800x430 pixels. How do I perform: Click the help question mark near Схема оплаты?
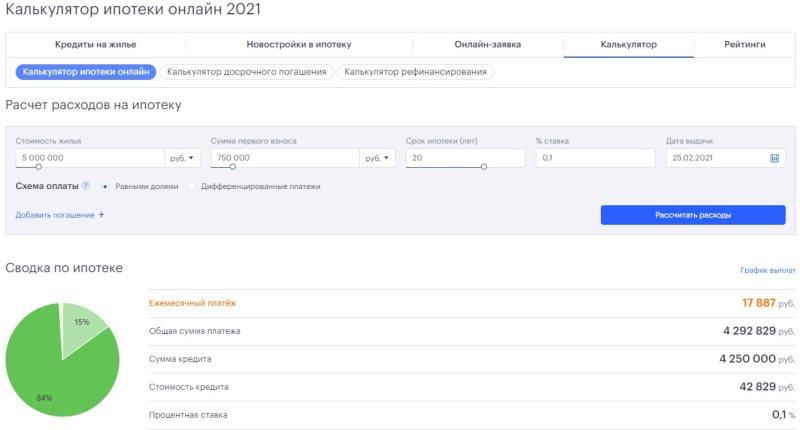[x=86, y=186]
